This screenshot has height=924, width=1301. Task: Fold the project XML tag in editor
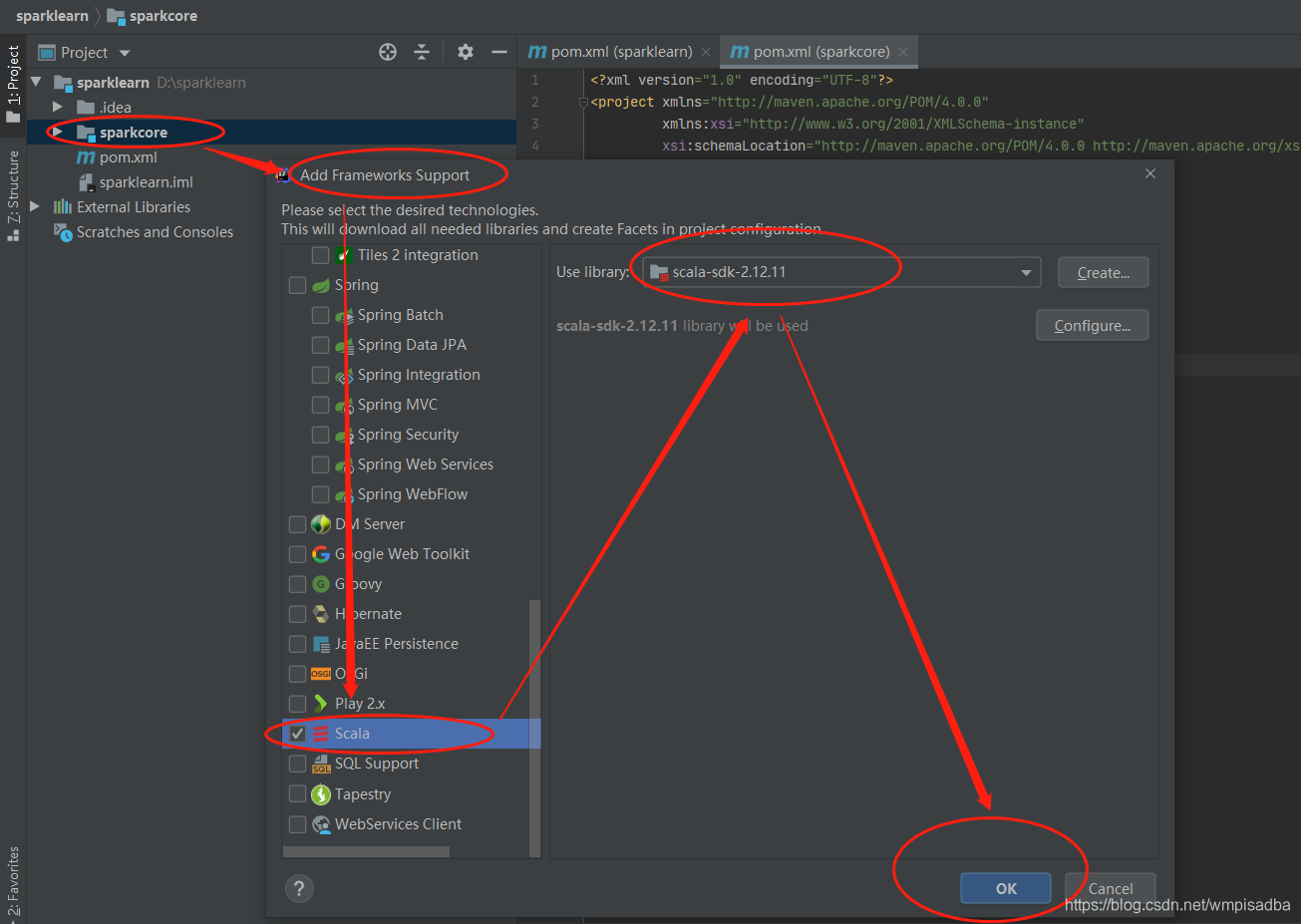pos(583,102)
